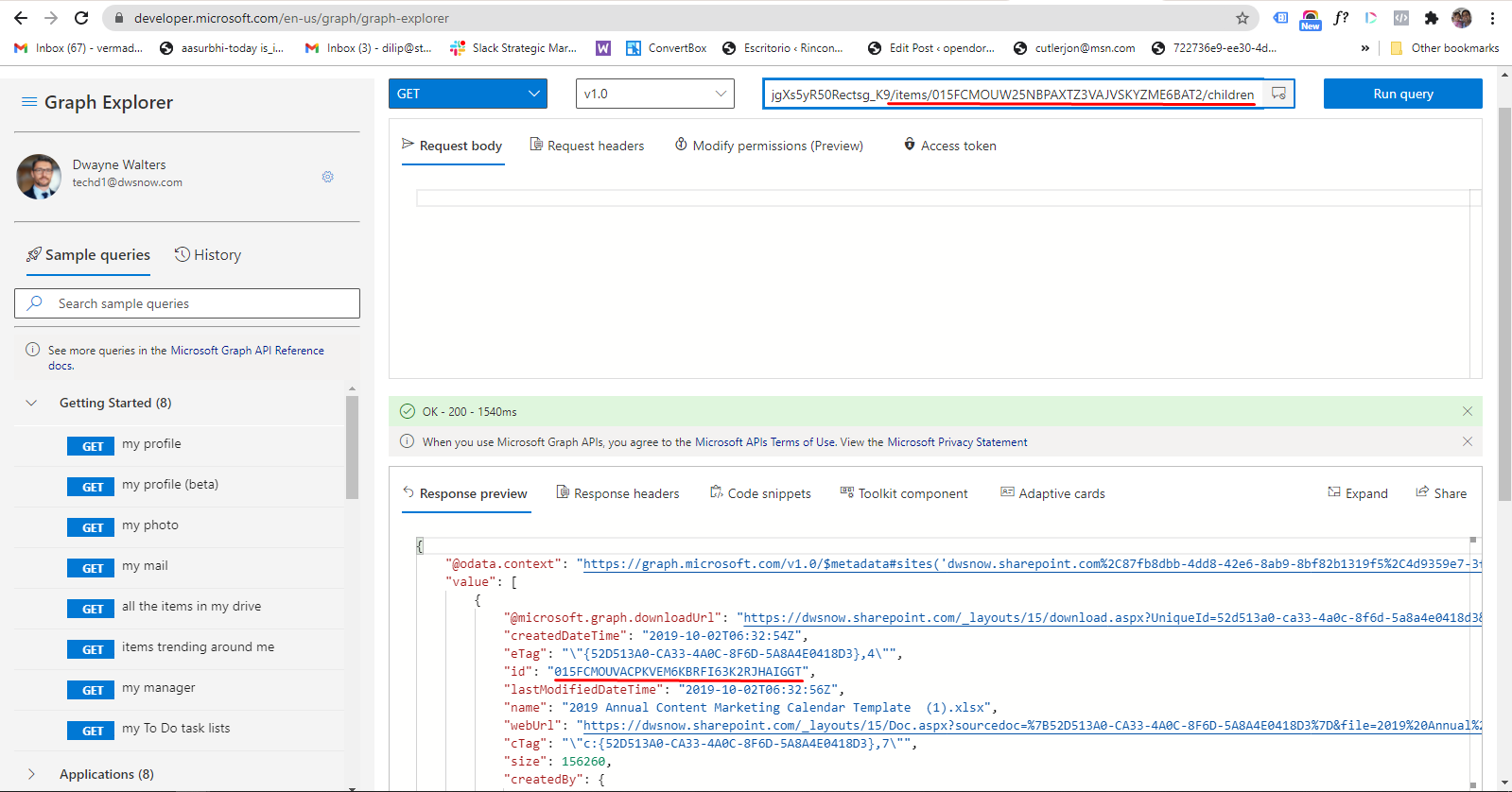Open the Toolkit component tab
Screen dimensions: 1512x792
(904, 493)
